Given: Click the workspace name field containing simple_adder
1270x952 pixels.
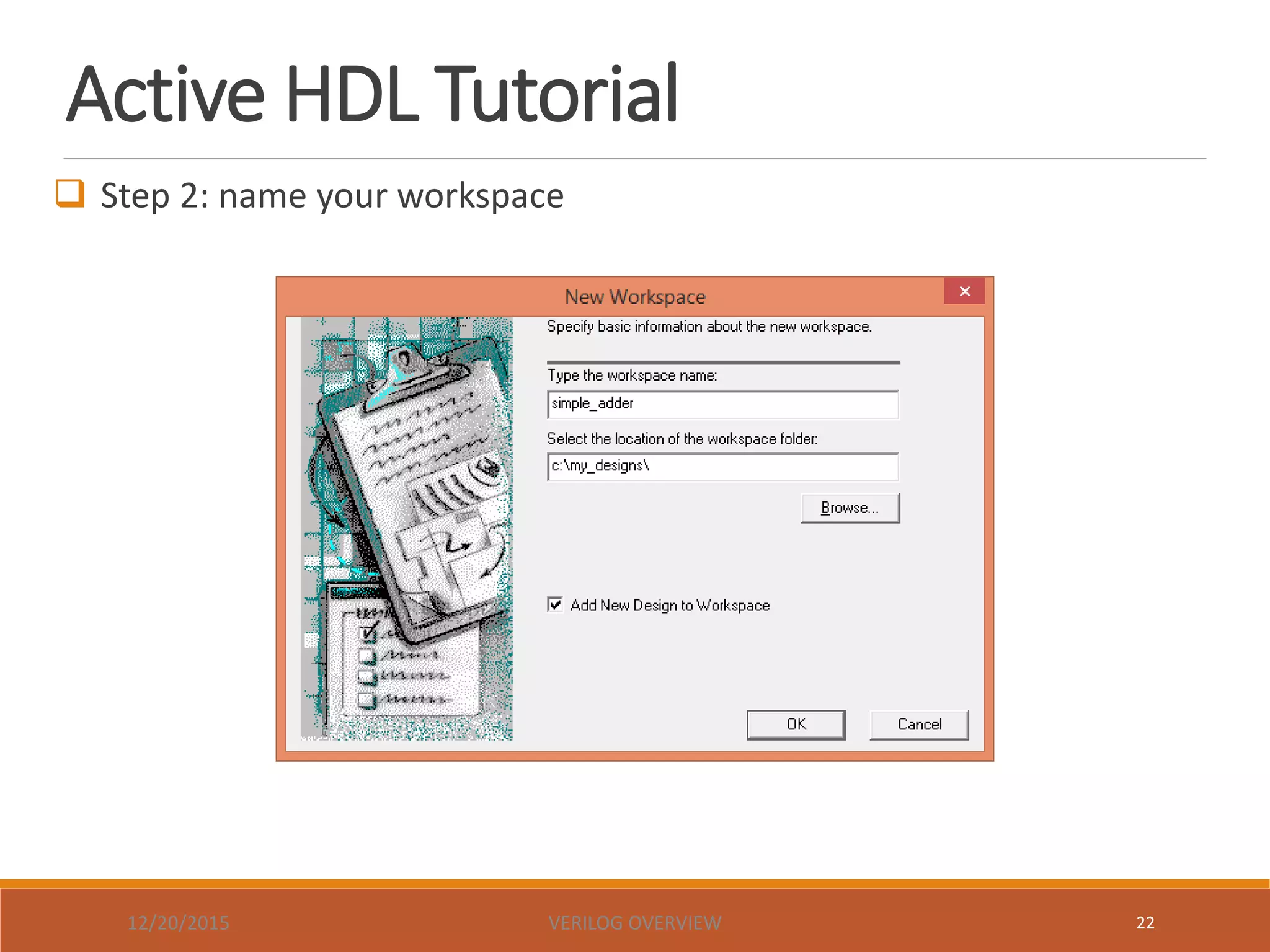Looking at the screenshot, I should click(723, 404).
